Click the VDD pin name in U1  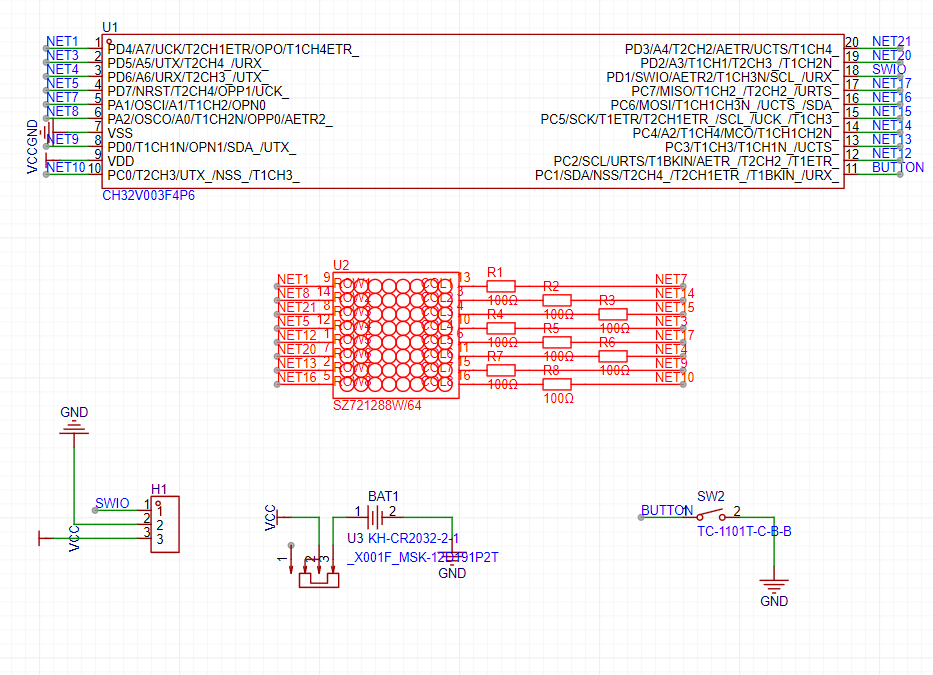(x=121, y=161)
